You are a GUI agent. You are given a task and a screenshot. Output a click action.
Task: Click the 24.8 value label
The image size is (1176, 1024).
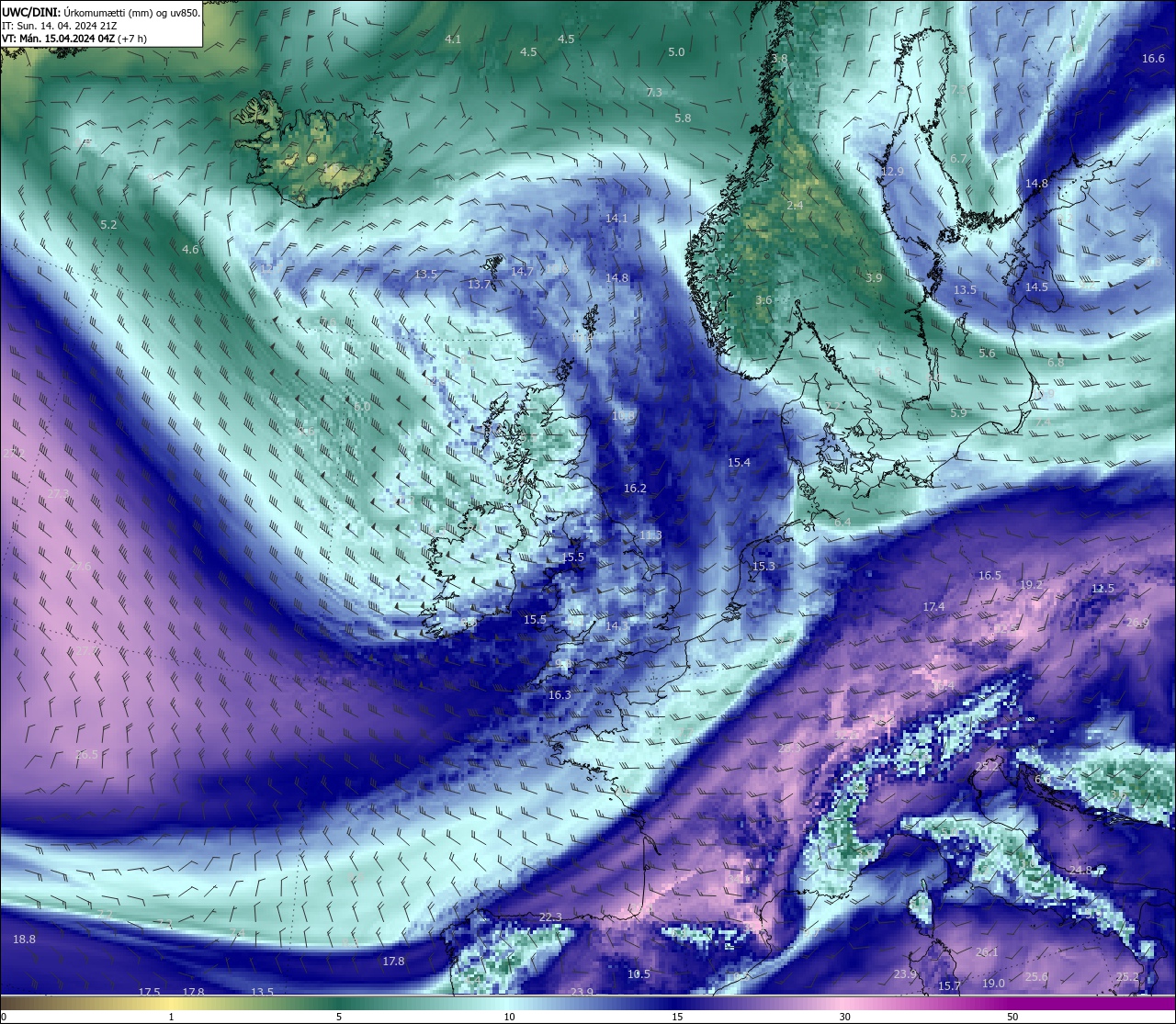1080,871
